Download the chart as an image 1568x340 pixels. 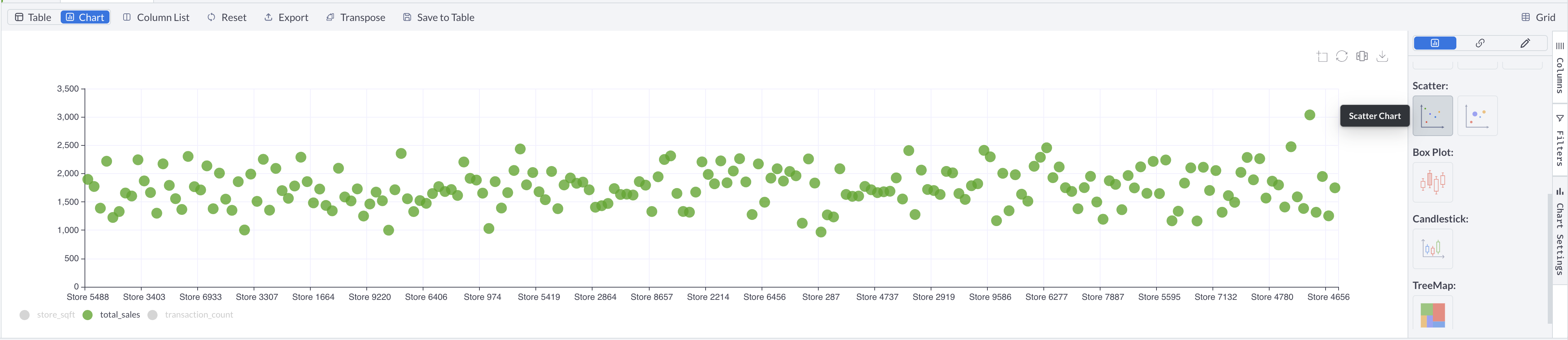click(x=1383, y=56)
